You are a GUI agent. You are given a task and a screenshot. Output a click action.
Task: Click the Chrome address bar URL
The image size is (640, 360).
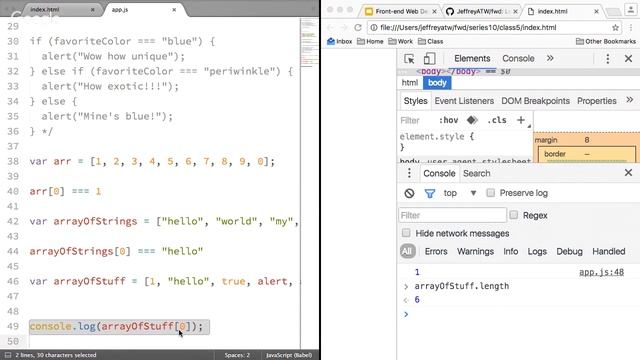click(x=468, y=28)
